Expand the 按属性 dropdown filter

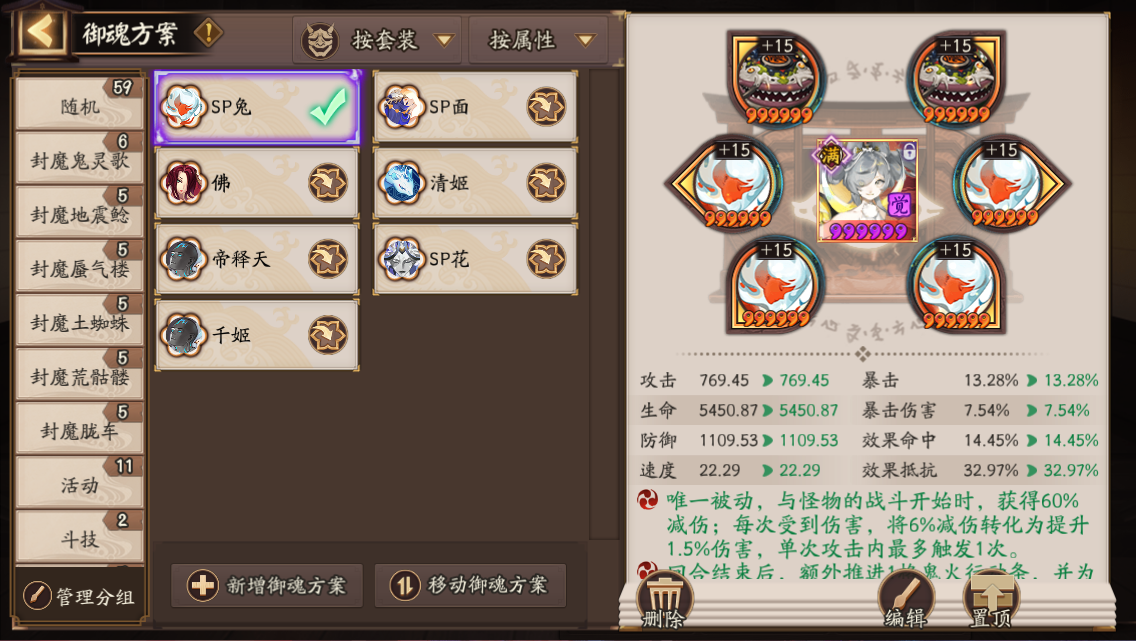(x=540, y=40)
